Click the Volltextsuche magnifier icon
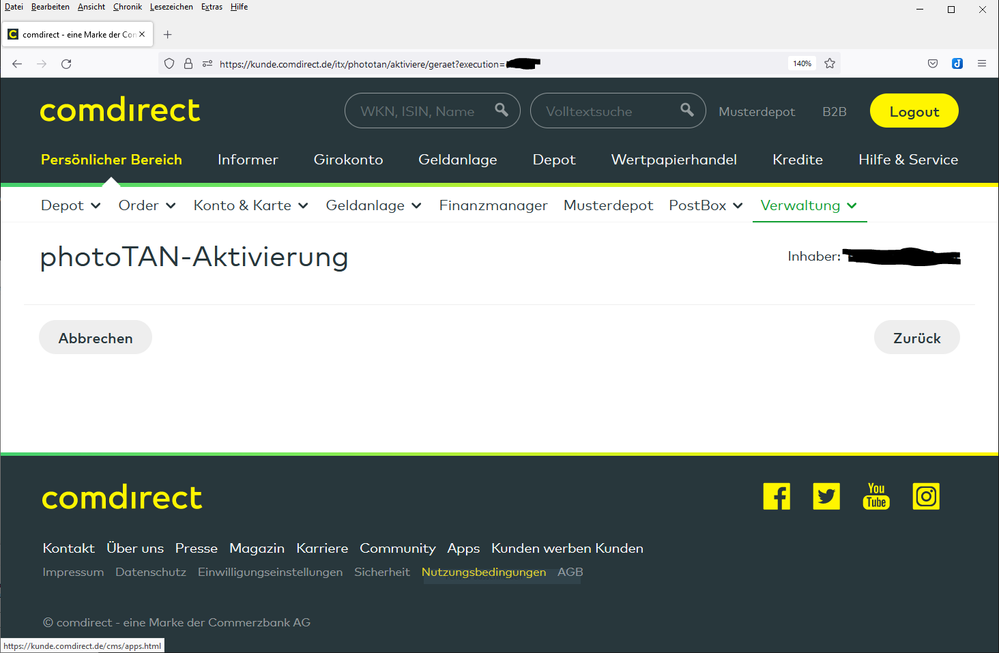Screen dimensions: 999x653 (687, 111)
